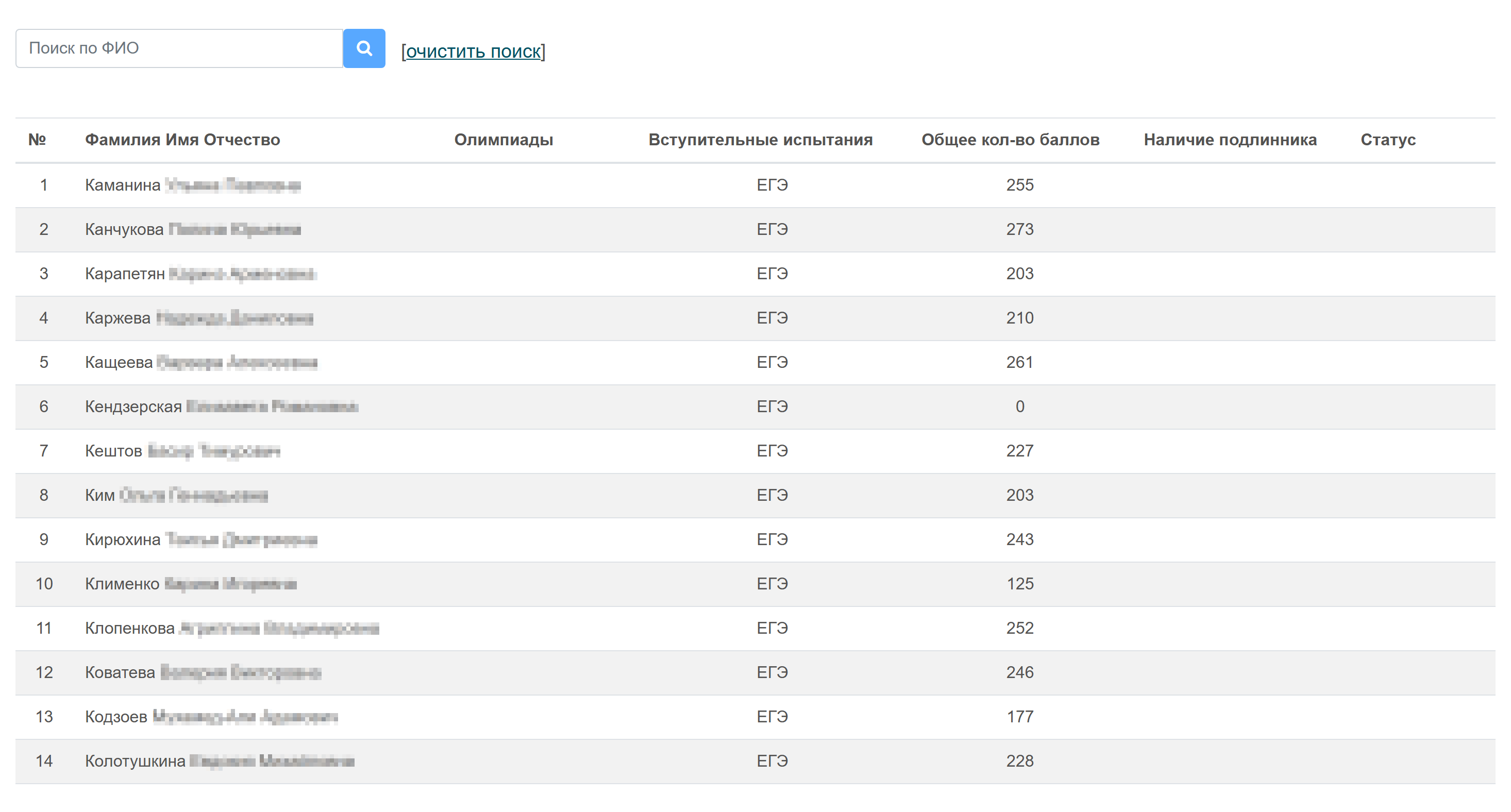Click score 243 in Кирюхина row
This screenshot has height=812, width=1511.
(x=1019, y=539)
